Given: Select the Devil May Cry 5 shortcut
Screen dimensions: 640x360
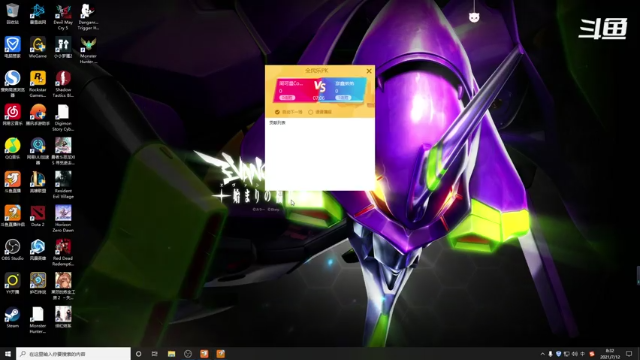Looking at the screenshot, I should [63, 17].
